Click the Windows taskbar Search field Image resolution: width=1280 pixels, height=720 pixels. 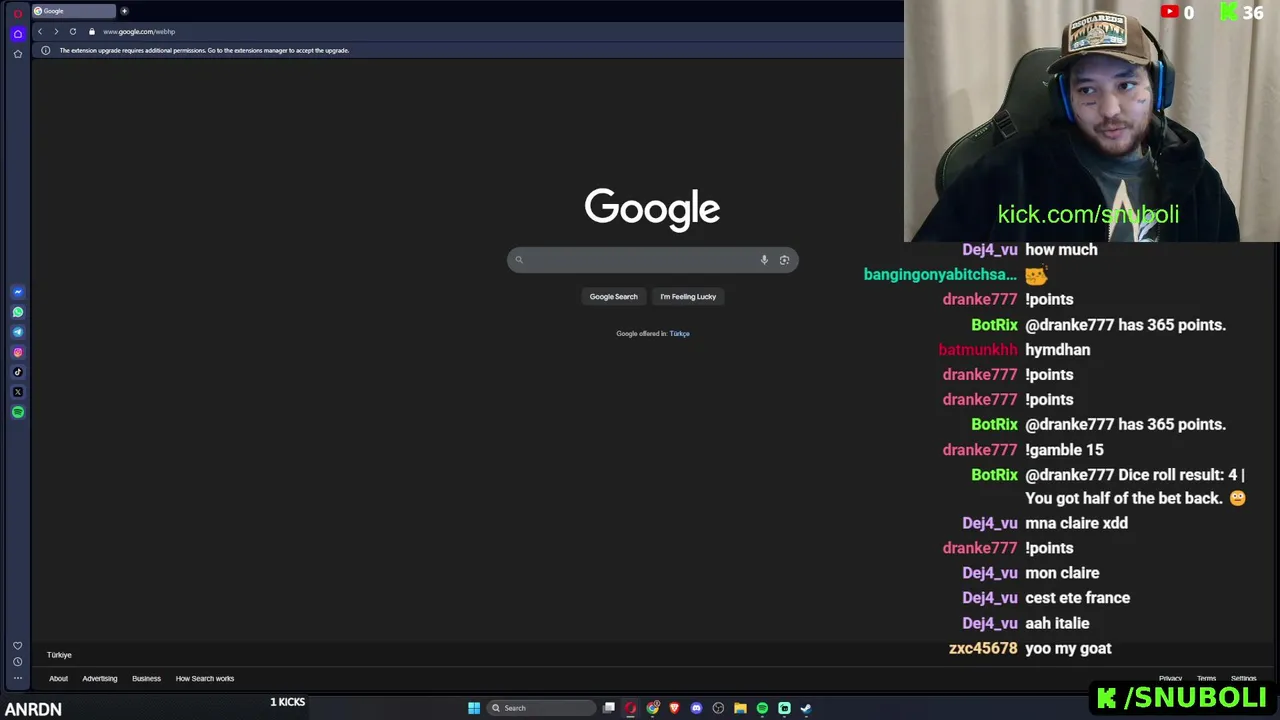pos(540,708)
